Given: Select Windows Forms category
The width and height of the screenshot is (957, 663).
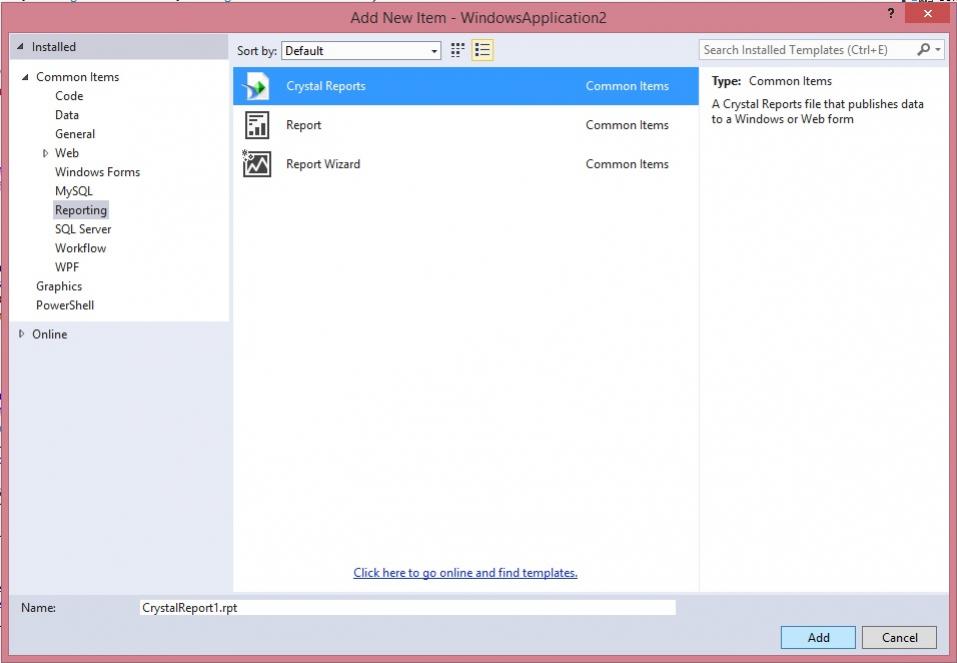Looking at the screenshot, I should [98, 172].
